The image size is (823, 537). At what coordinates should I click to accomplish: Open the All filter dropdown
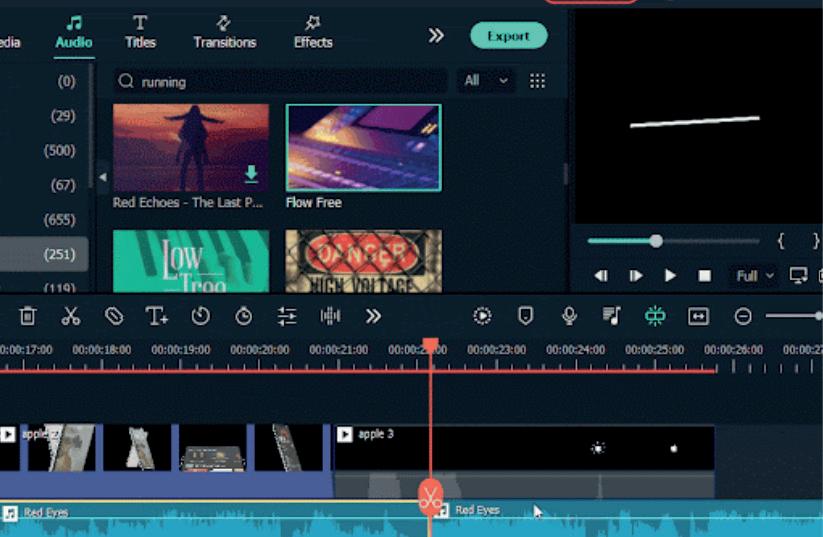click(486, 81)
